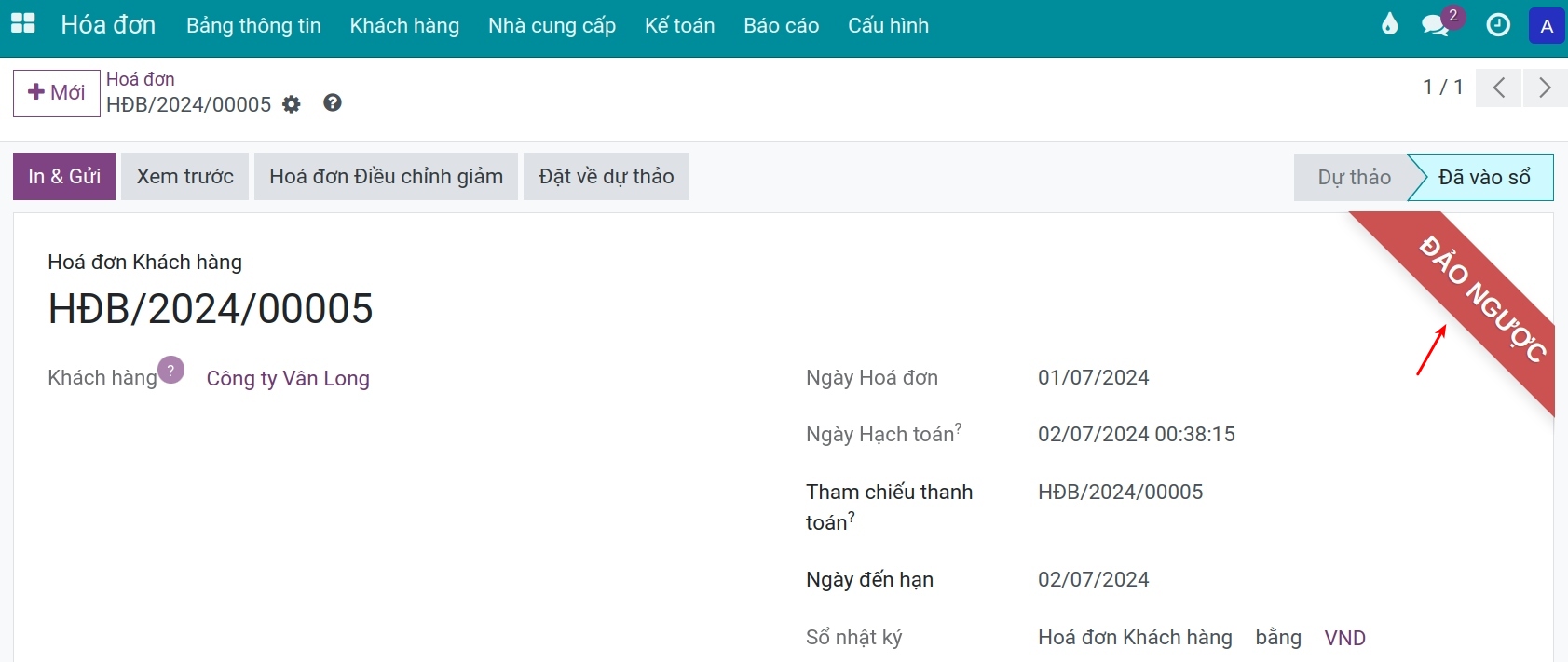The height and width of the screenshot is (662, 1568).
Task: Click Ngày Hạch toán label
Action: 883,434
